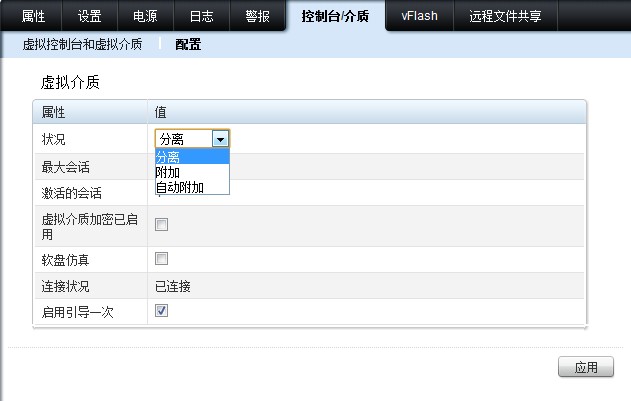Choose 附加 in the status list
This screenshot has height=401, width=631.
[x=192, y=172]
